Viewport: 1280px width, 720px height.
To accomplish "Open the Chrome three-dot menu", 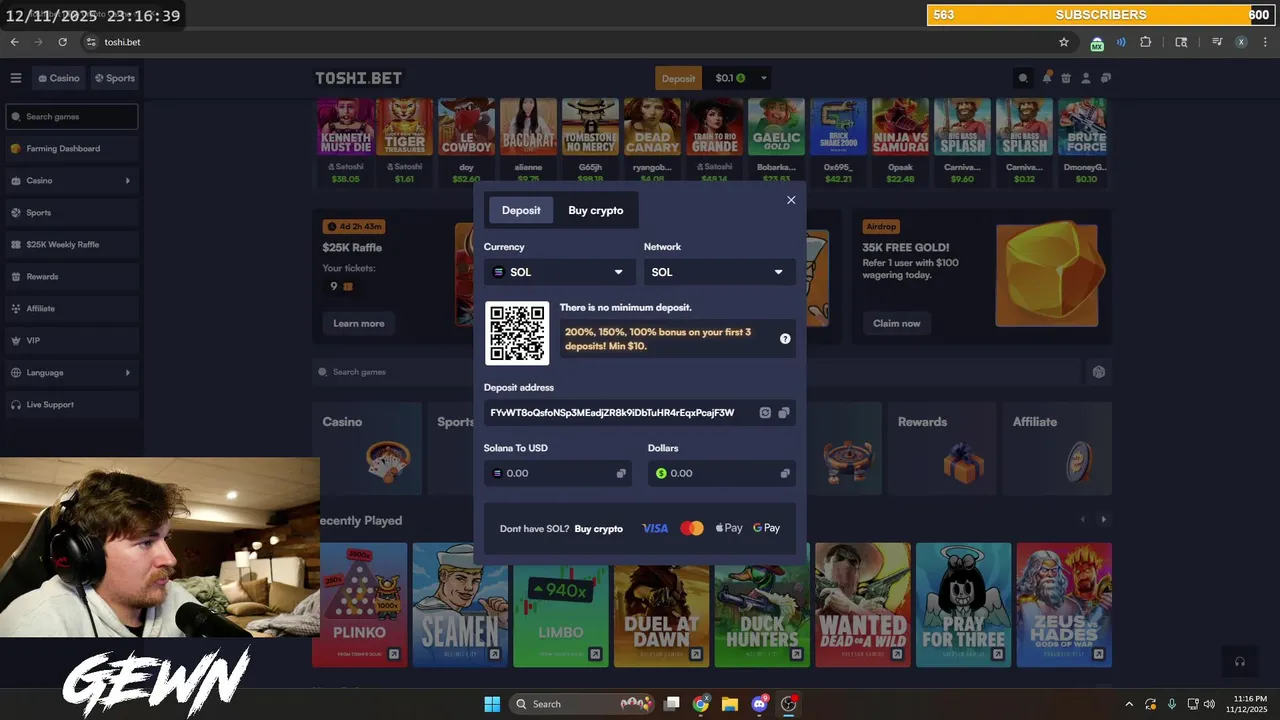I will (1265, 42).
